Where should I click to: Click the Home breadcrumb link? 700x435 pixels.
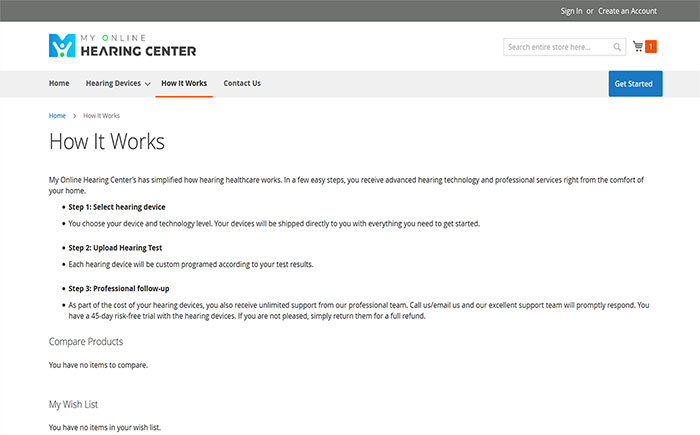pyautogui.click(x=57, y=116)
